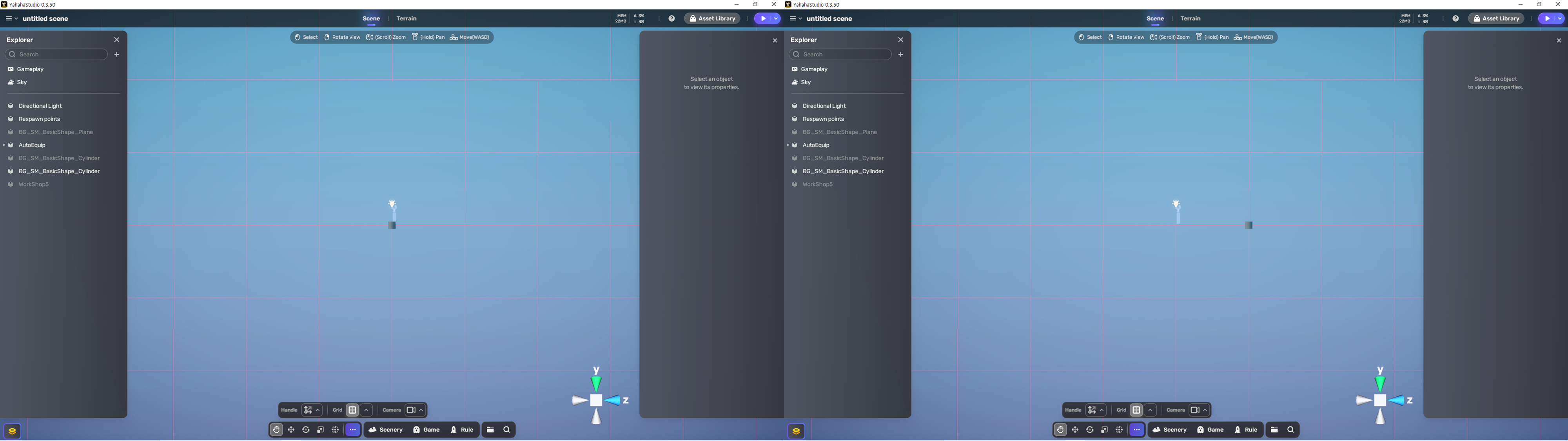
Task: Open Handle options dropdown in left window
Action: click(x=318, y=410)
